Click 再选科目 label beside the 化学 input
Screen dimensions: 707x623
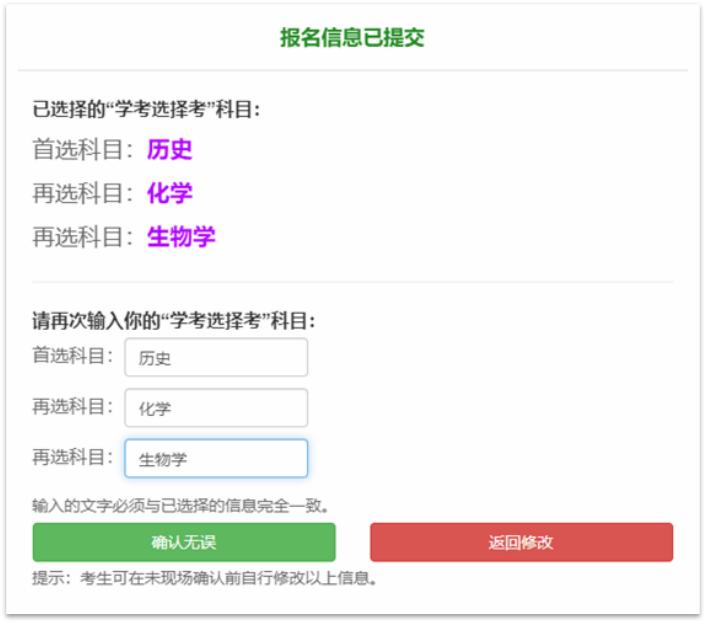tap(72, 406)
